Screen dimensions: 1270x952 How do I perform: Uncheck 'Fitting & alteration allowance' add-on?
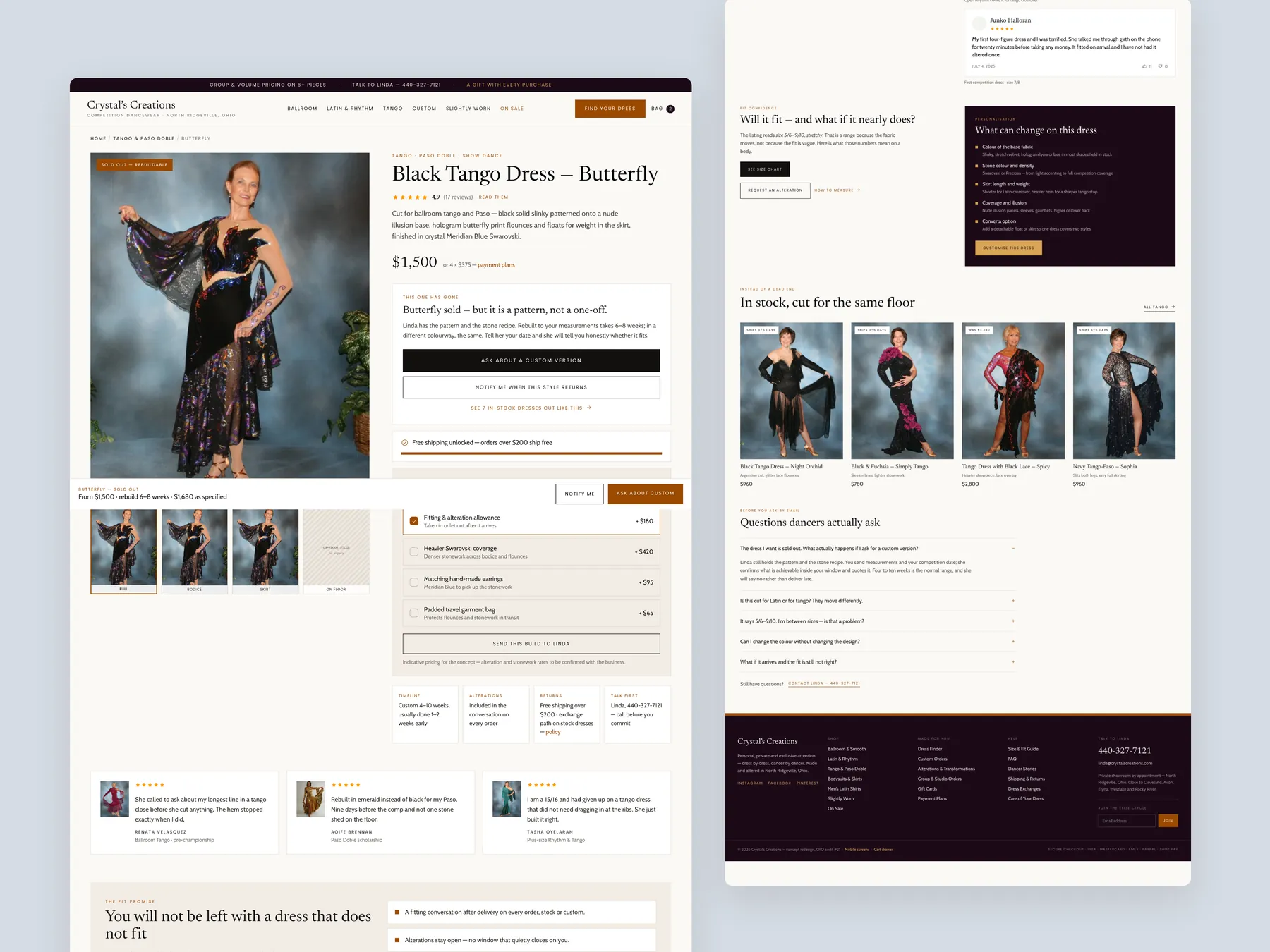pos(414,521)
